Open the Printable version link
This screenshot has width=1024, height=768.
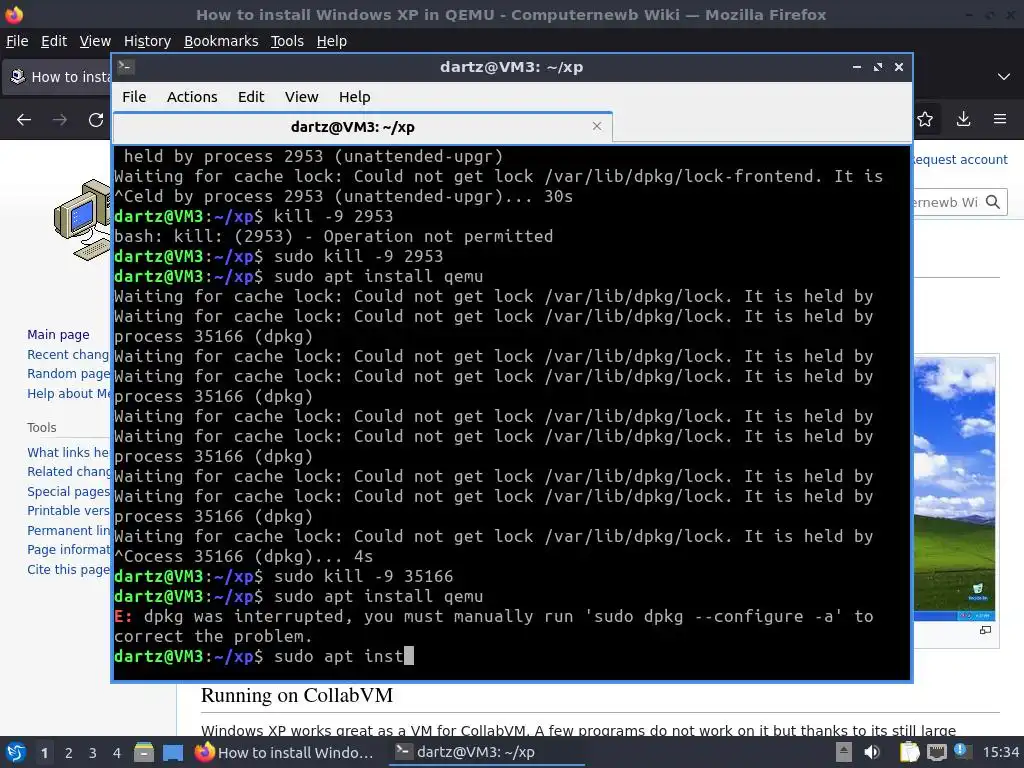[x=68, y=511]
